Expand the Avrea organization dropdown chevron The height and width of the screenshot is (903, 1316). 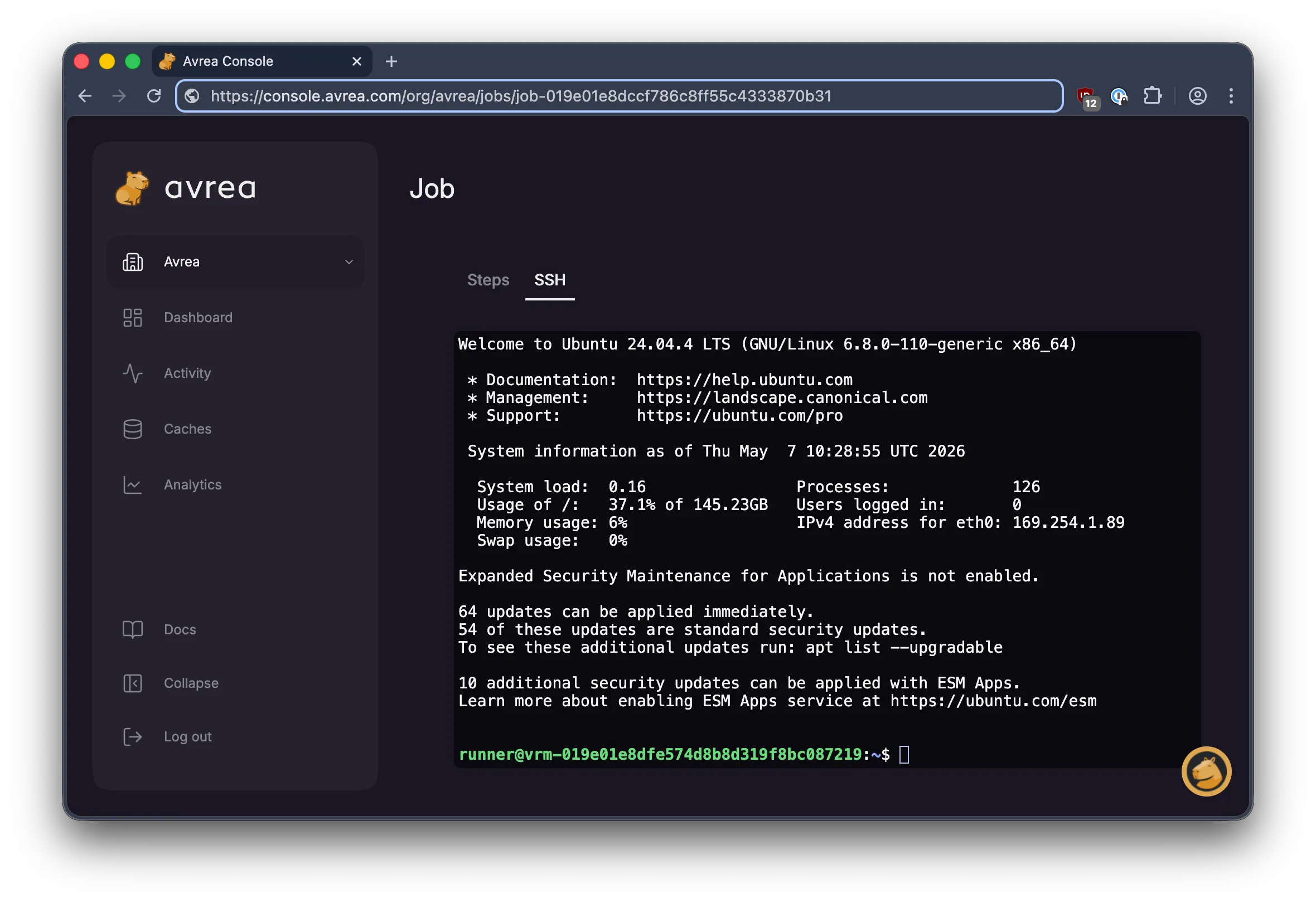(x=349, y=262)
